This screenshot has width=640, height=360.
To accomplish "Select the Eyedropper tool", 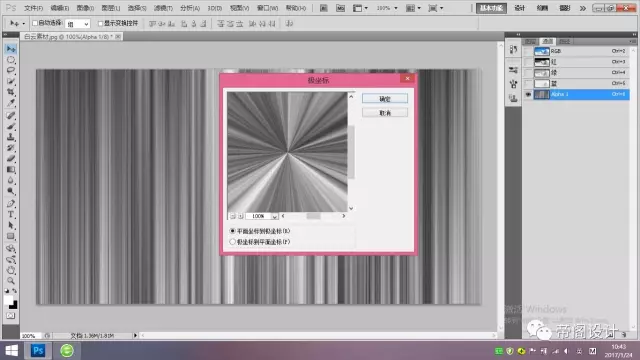I will pos(11,103).
